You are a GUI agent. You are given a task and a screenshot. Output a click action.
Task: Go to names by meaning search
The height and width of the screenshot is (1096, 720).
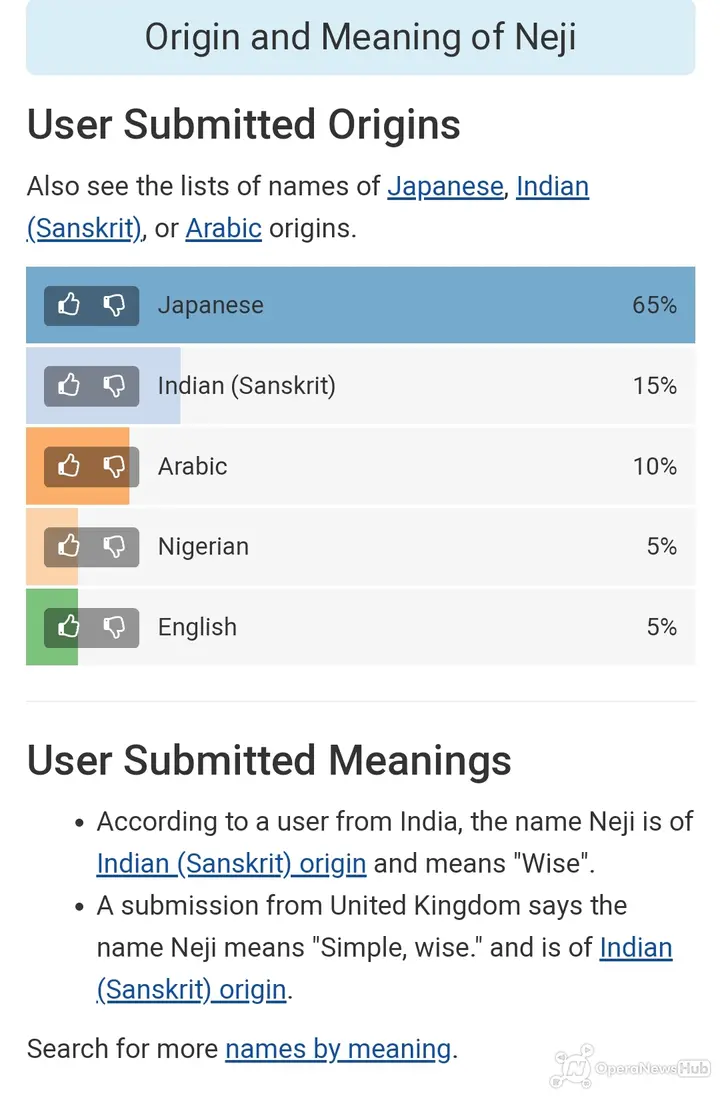[338, 1049]
